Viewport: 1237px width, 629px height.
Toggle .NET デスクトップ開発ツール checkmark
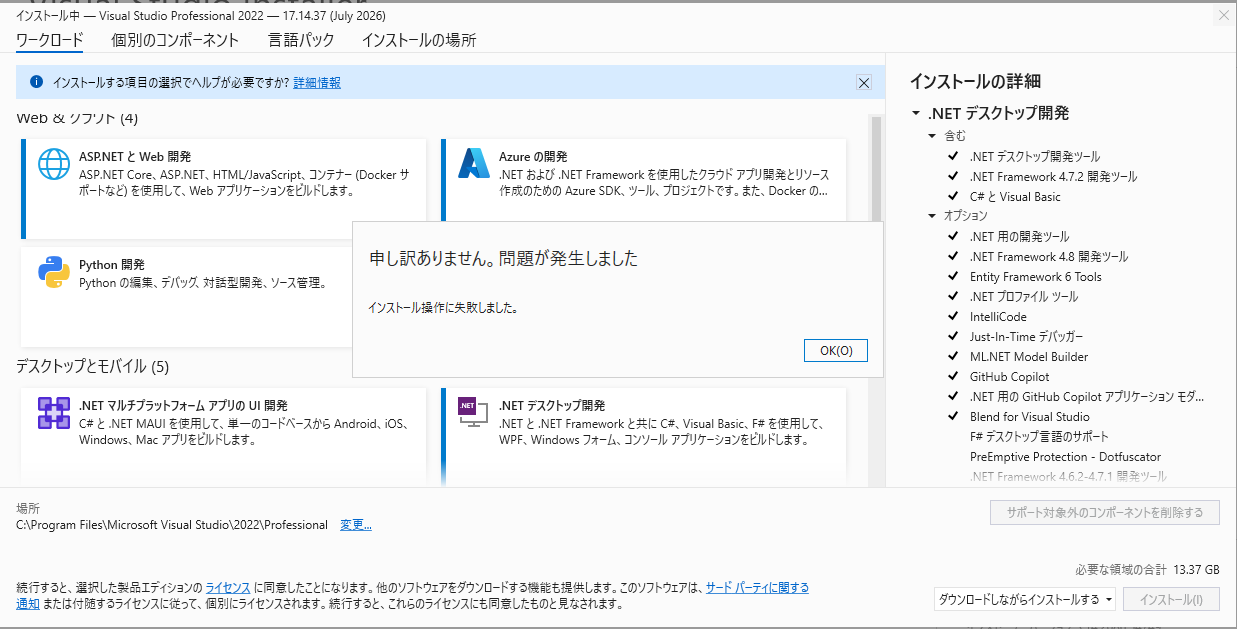click(953, 156)
